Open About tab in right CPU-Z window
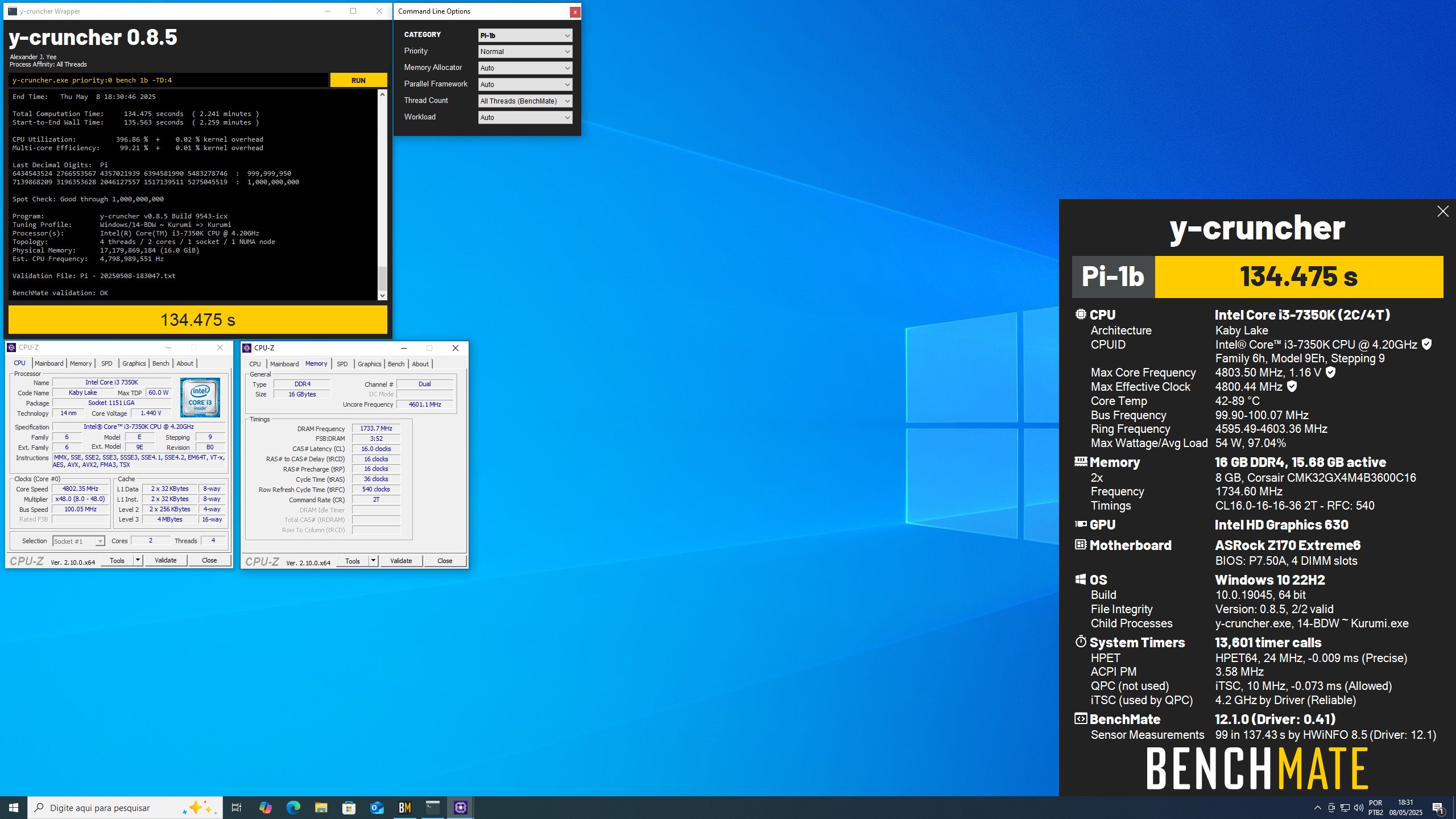 [420, 364]
